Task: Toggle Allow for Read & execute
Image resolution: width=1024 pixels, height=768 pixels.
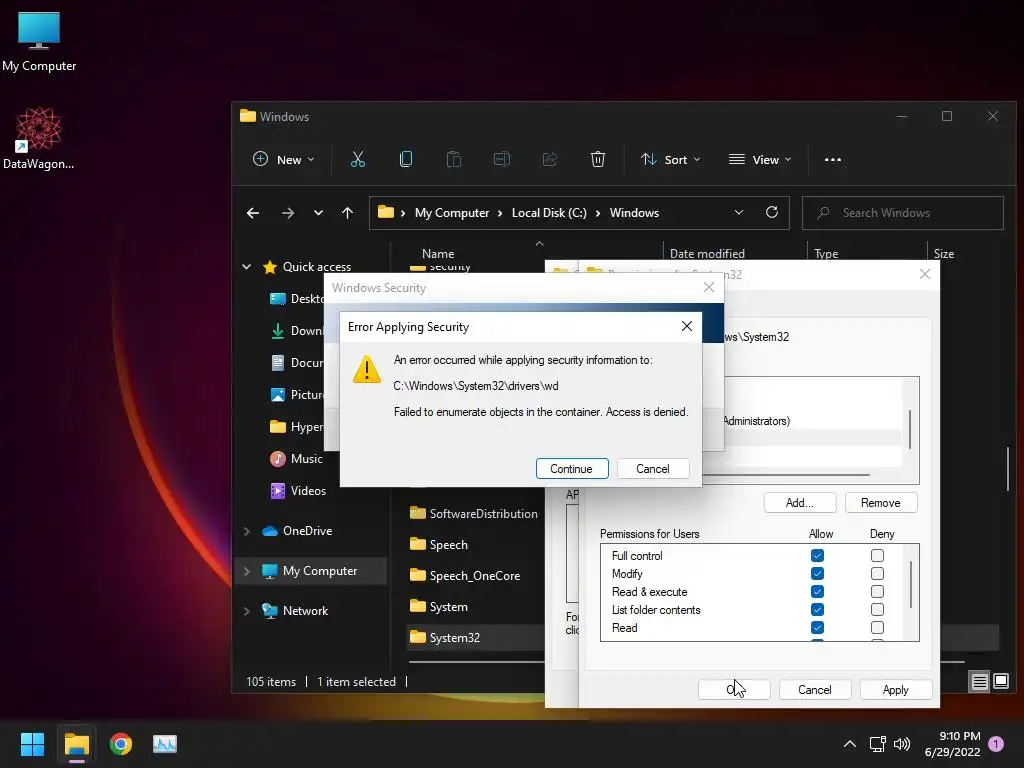Action: (x=817, y=591)
